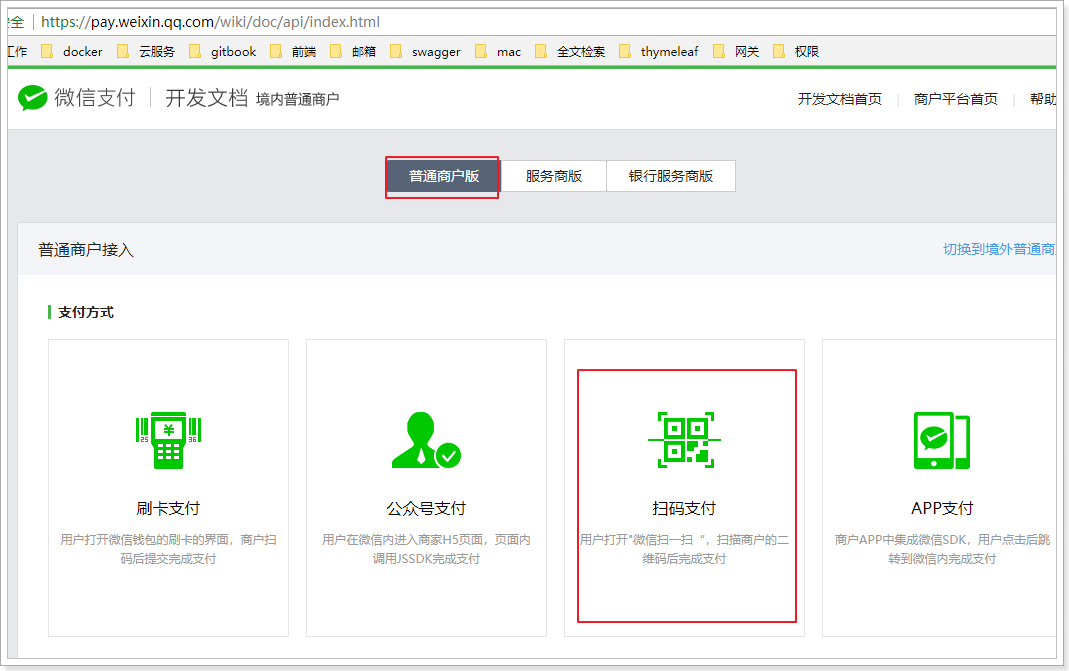Switch to the 银行服务商版 tab
1069x671 pixels.
click(671, 177)
